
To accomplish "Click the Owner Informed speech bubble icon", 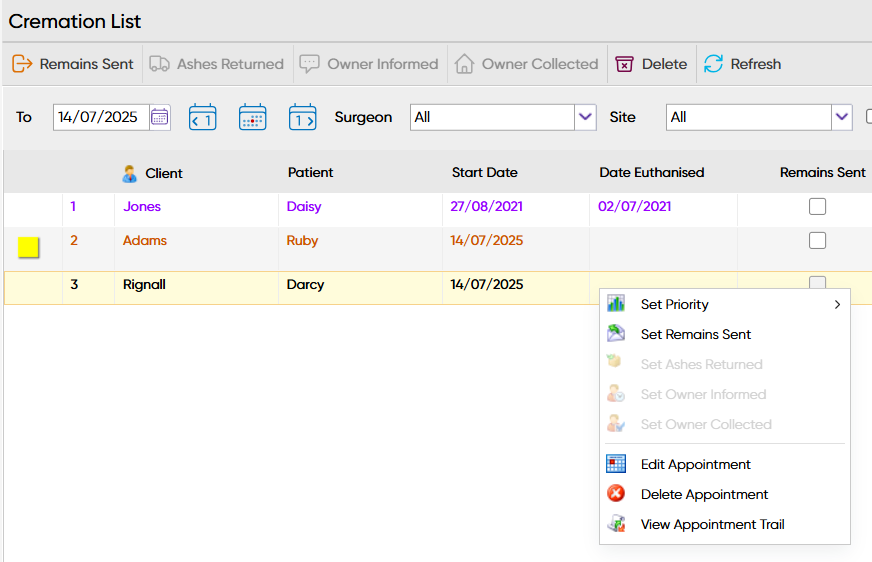I will point(309,64).
